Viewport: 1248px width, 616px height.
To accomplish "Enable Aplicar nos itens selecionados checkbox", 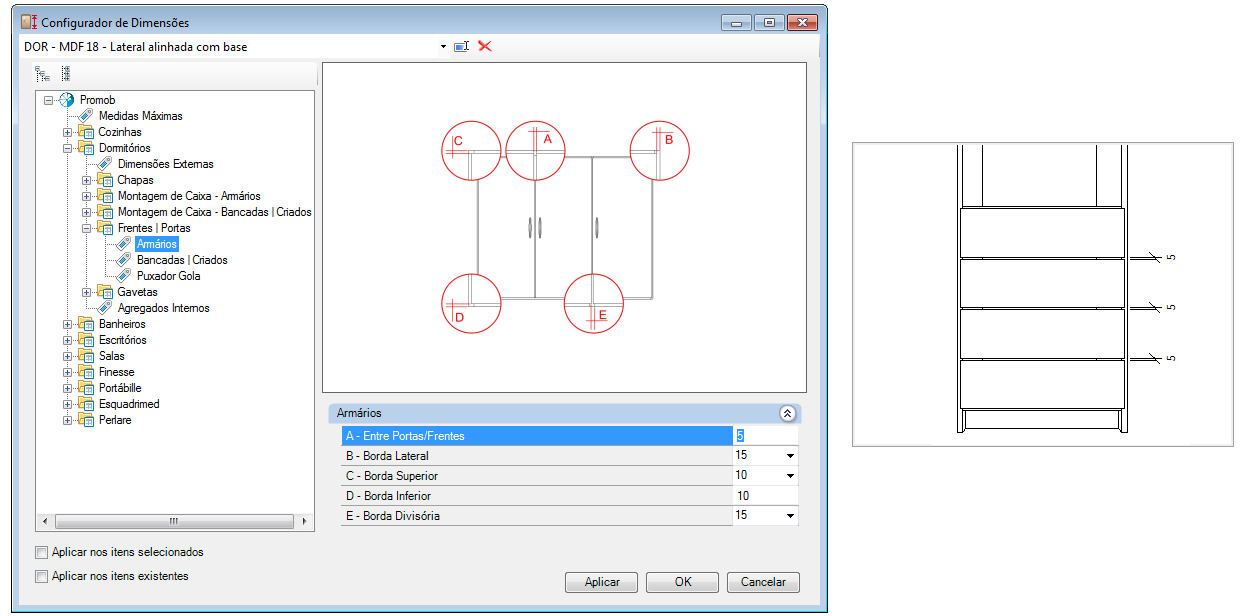I will coord(41,552).
